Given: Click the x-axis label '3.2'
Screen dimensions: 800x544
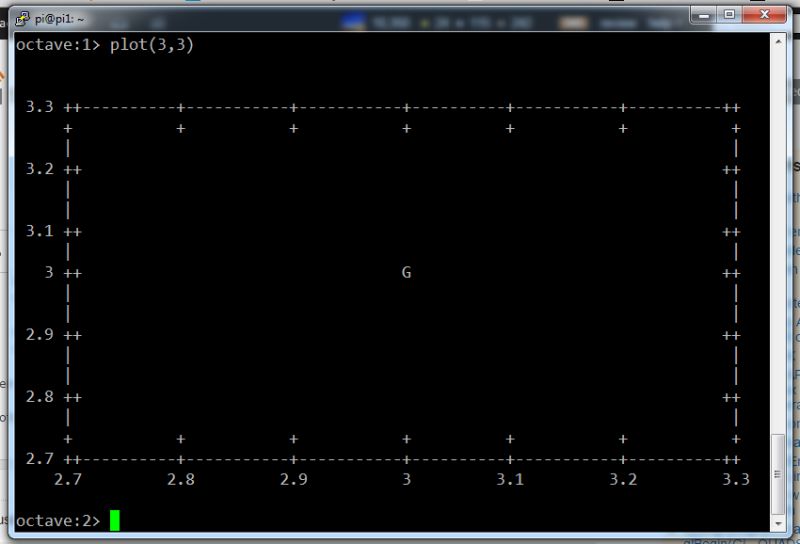Looking at the screenshot, I should click(623, 480).
